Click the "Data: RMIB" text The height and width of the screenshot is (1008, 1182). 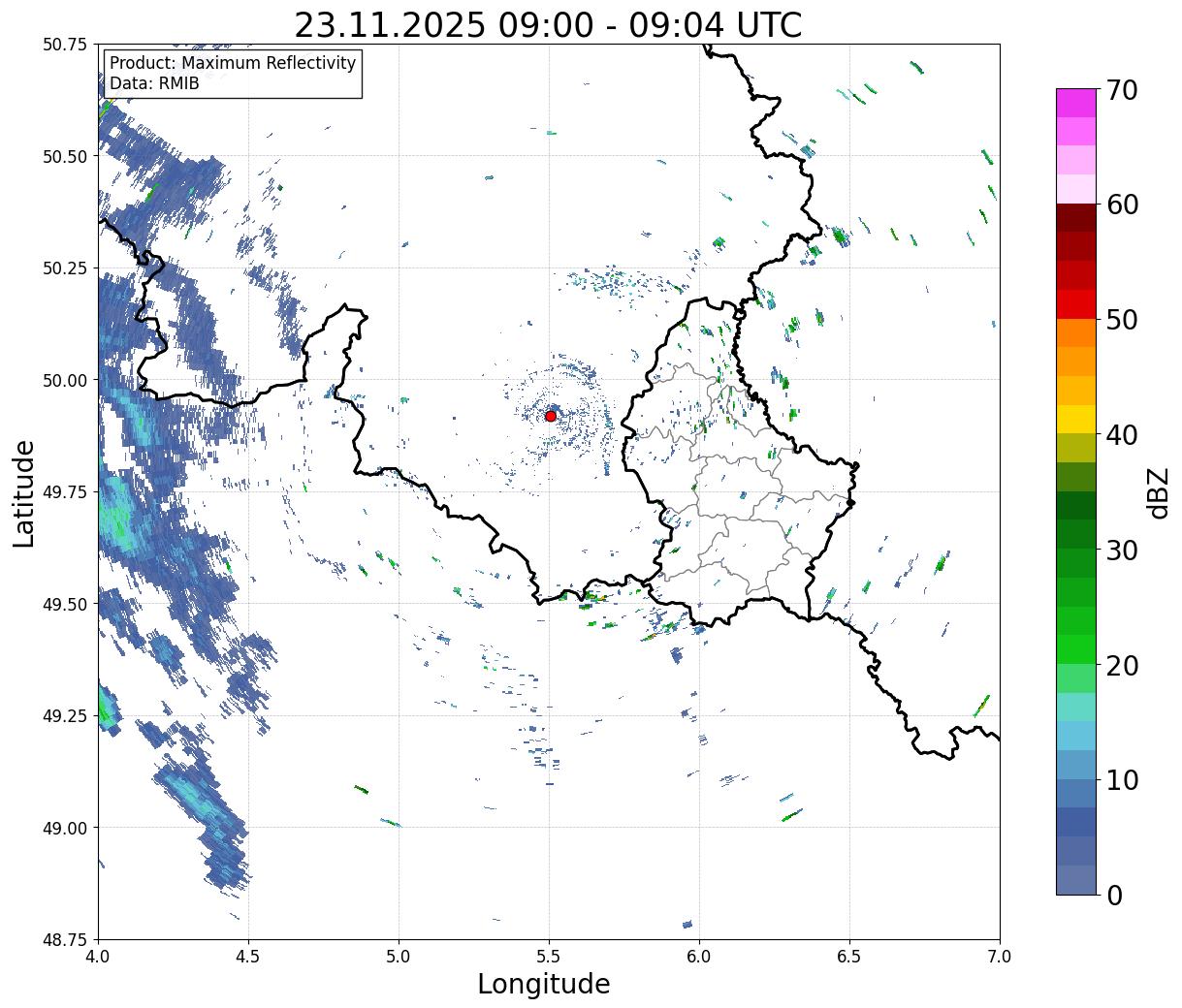coord(154,83)
